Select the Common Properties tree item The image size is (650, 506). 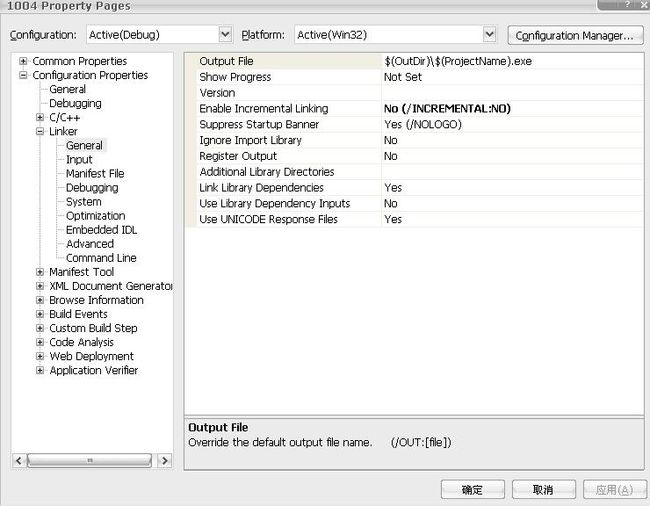80,61
